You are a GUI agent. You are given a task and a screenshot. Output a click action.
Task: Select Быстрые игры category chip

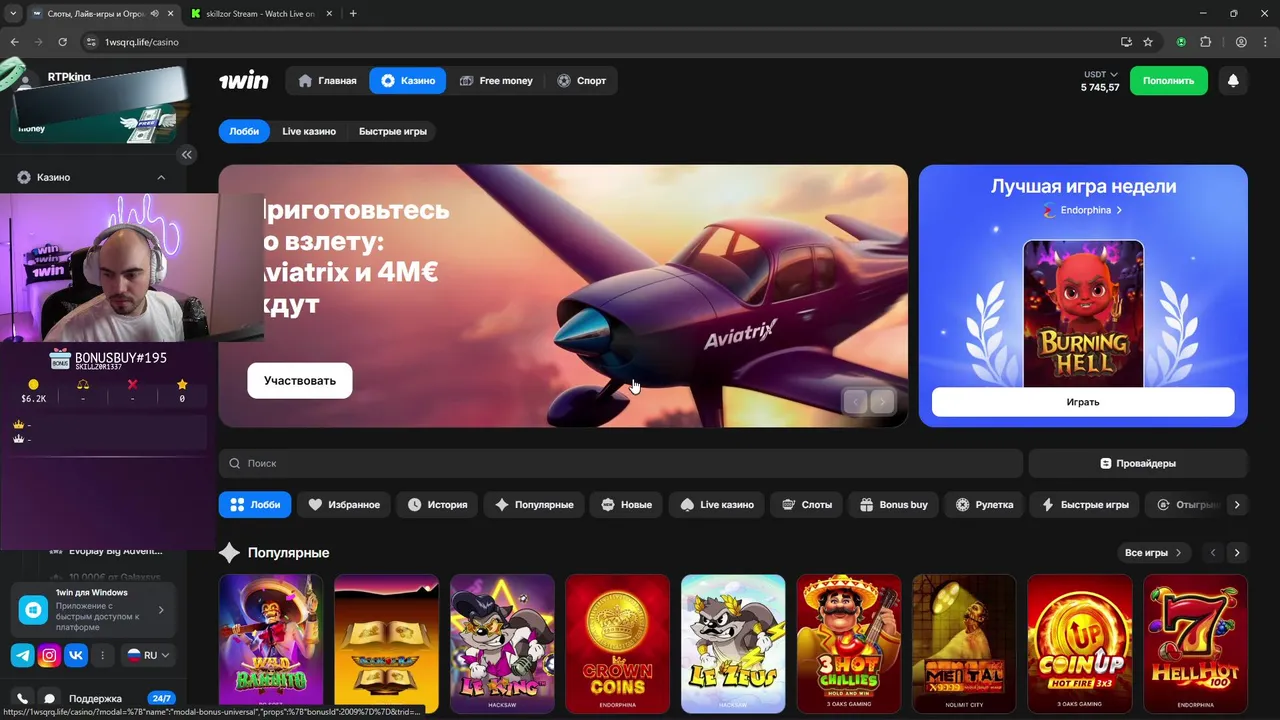tap(1085, 505)
